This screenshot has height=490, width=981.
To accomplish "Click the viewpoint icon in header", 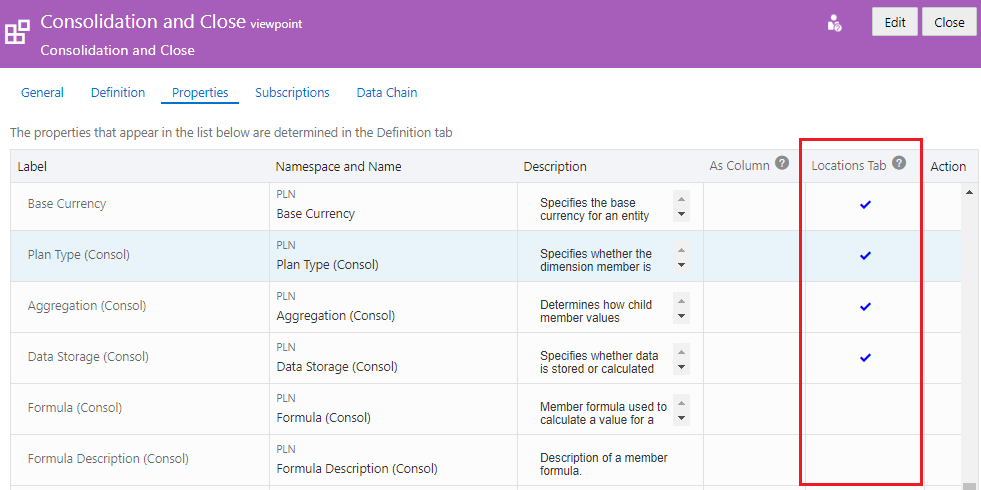I will [17, 32].
